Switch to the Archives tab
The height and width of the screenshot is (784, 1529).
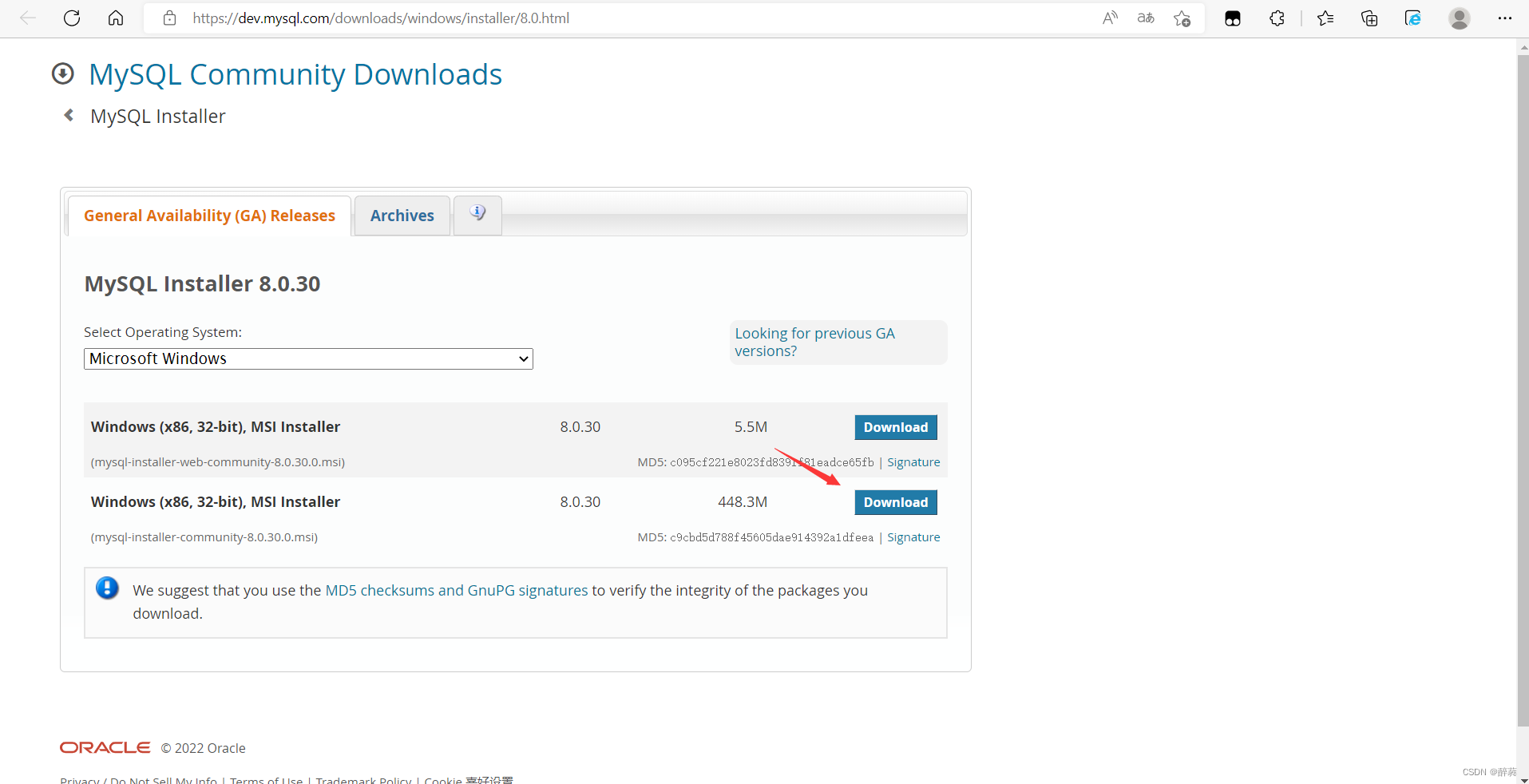pos(402,216)
